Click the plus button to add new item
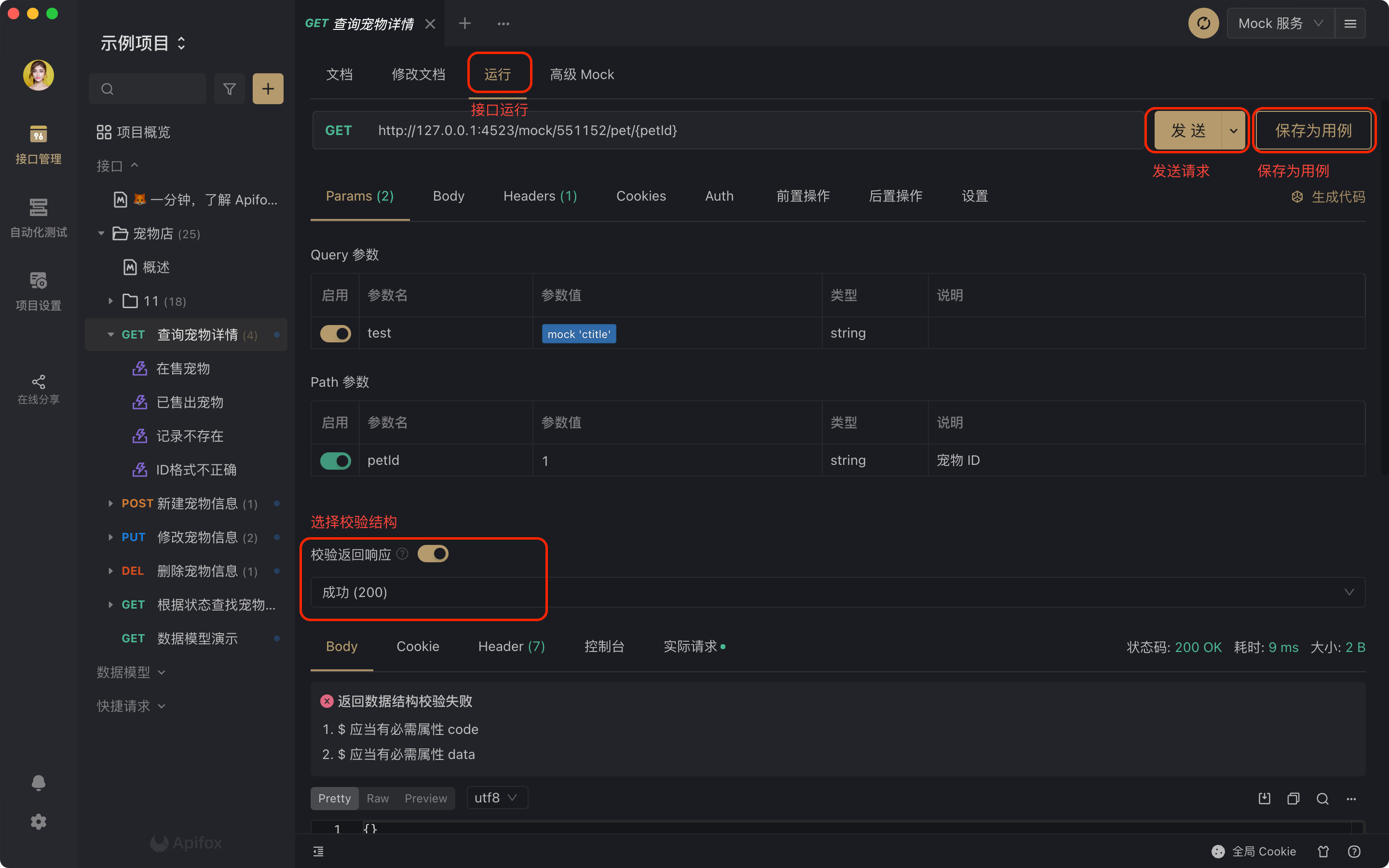 tap(268, 89)
